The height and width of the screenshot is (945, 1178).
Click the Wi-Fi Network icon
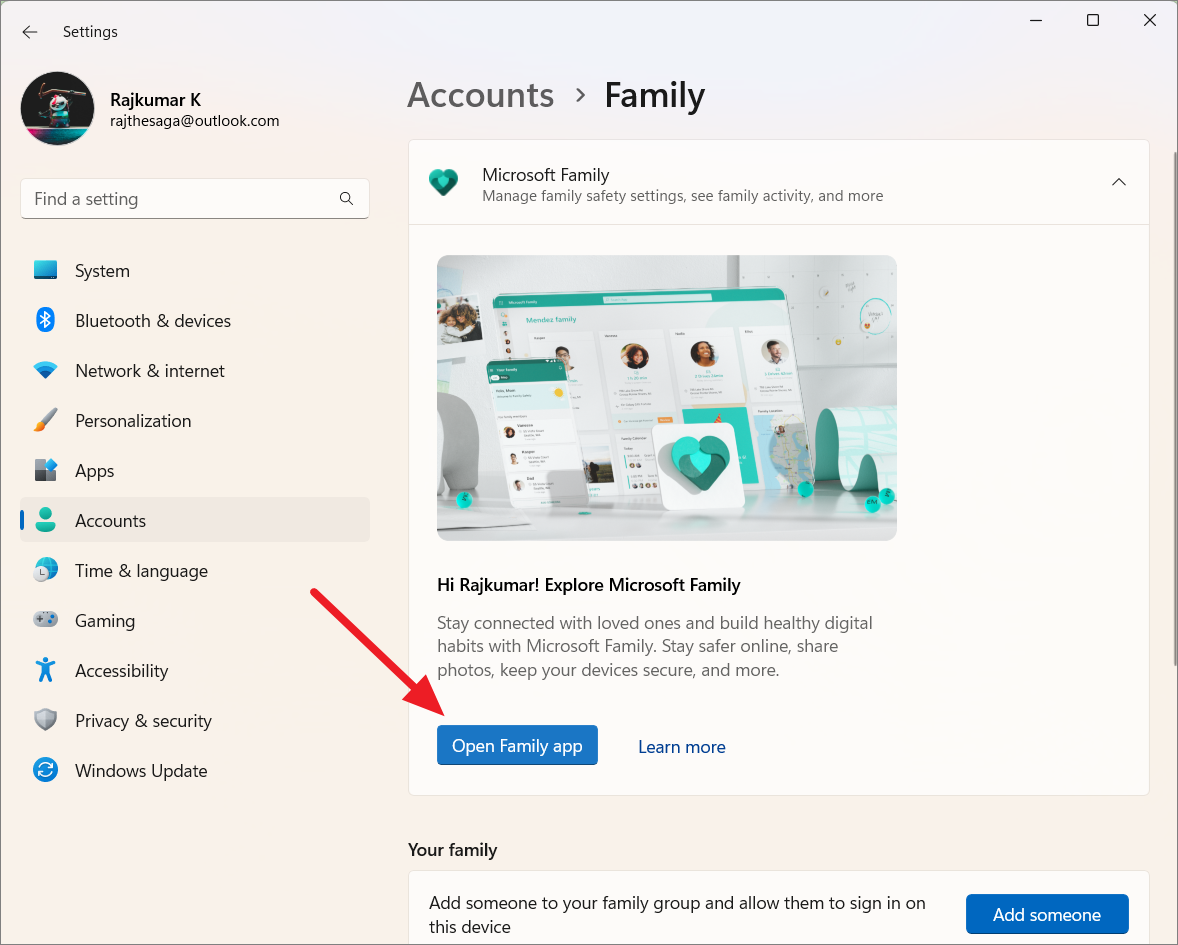[45, 370]
